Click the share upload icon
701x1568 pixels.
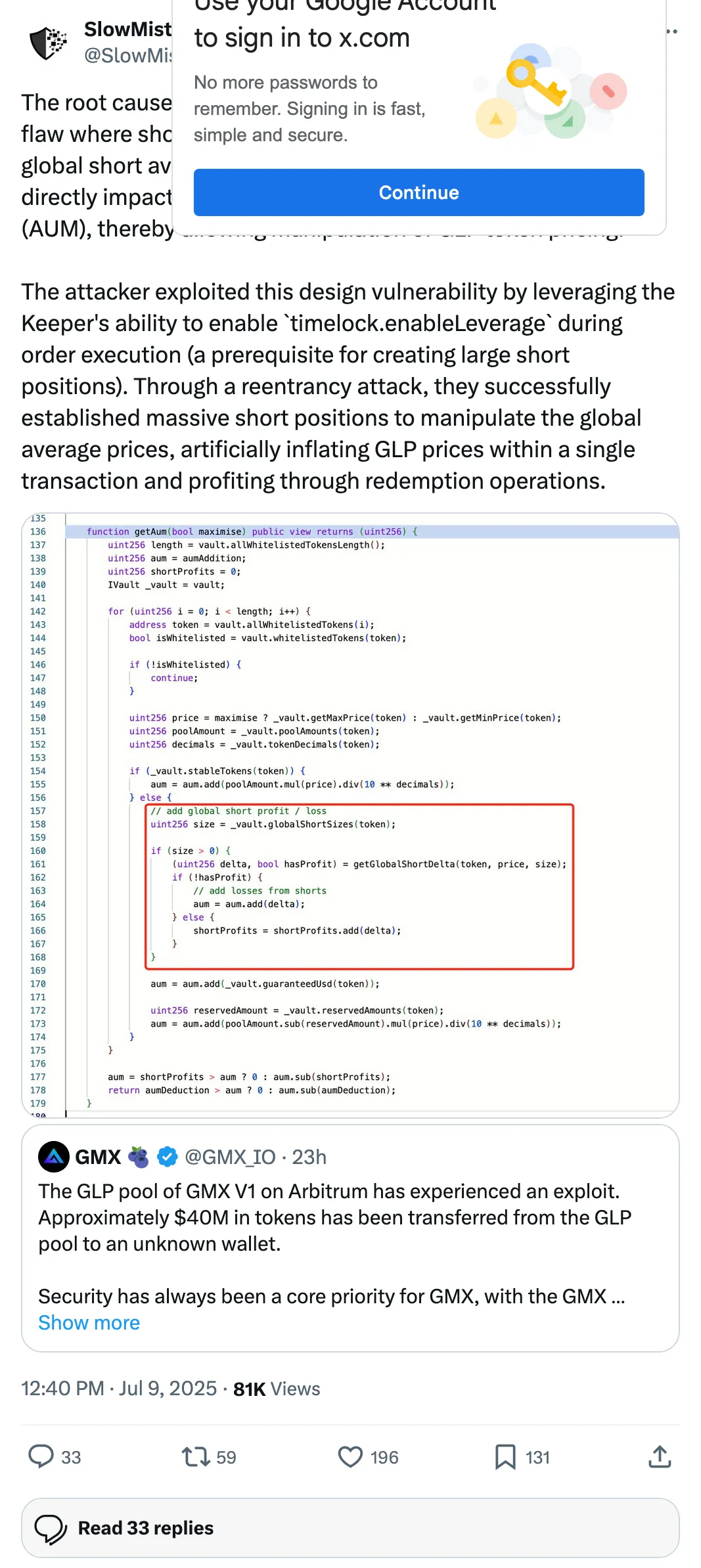(660, 1456)
